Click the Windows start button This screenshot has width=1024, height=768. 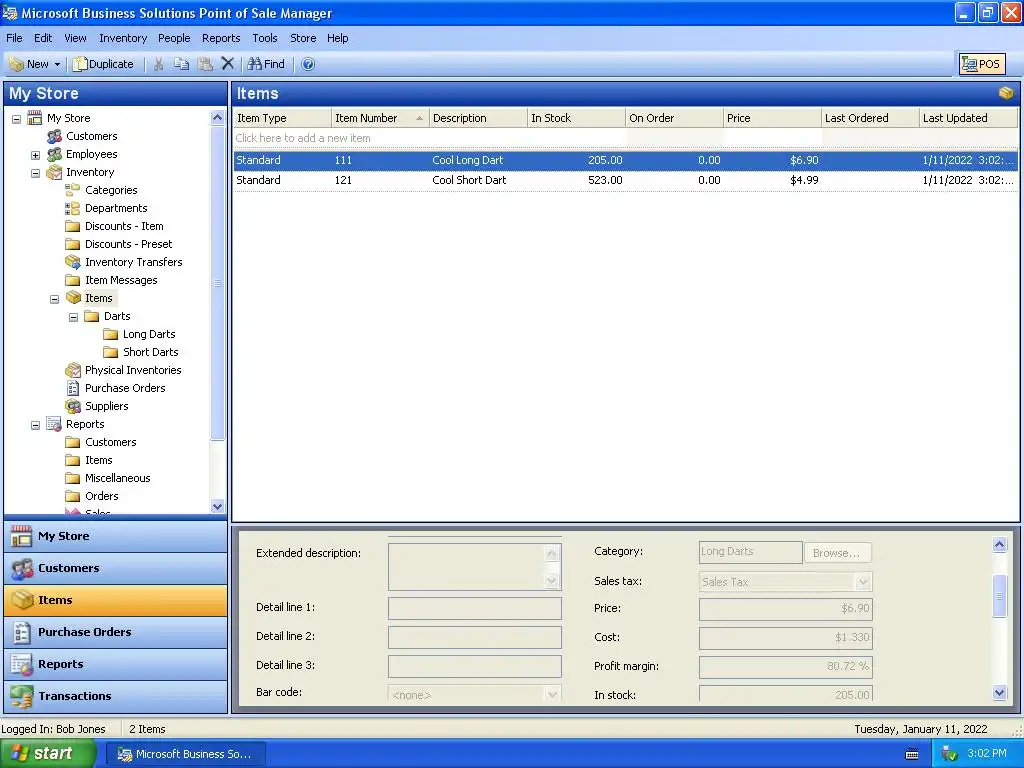pos(47,754)
